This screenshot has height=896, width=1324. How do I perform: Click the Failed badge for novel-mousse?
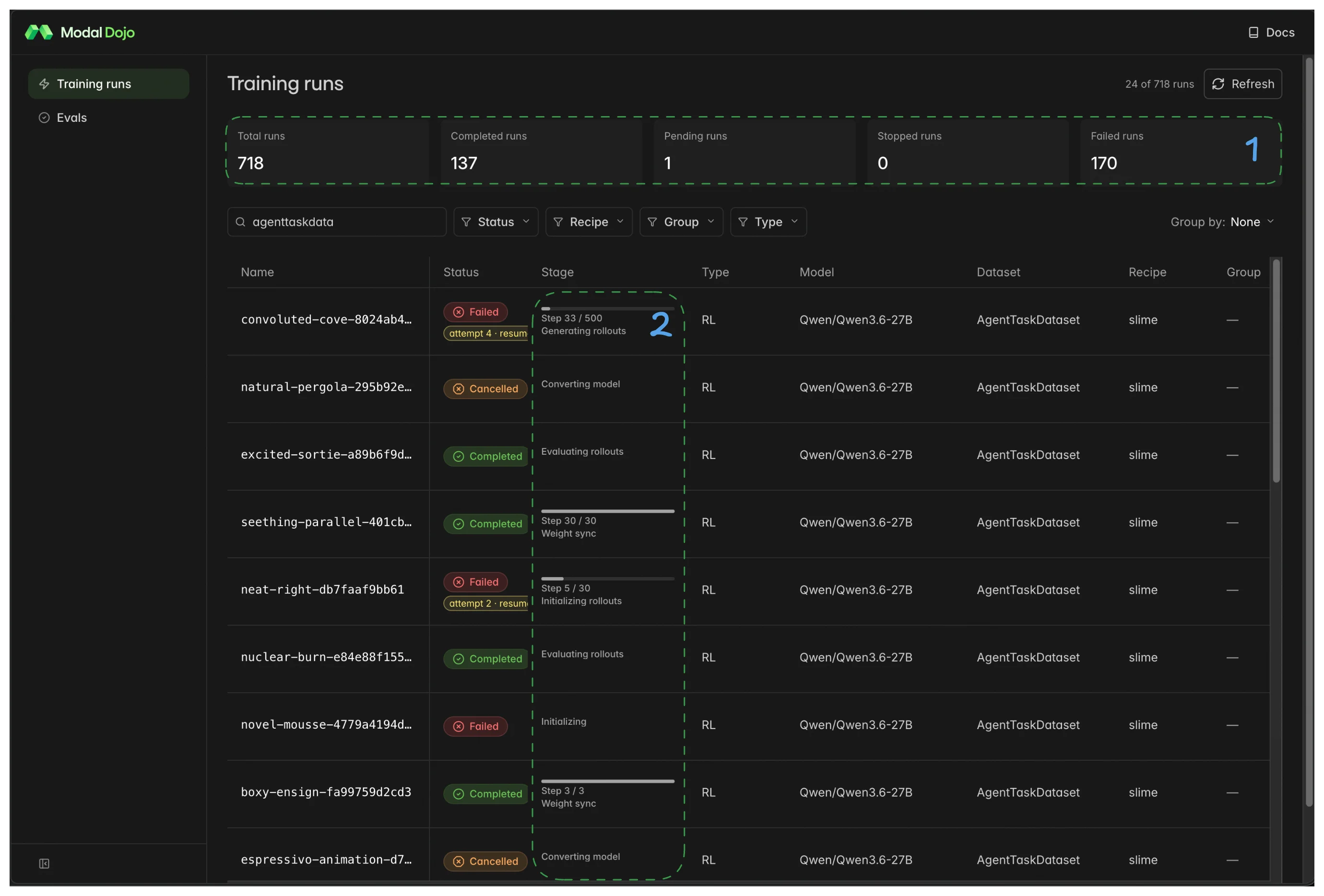(475, 726)
